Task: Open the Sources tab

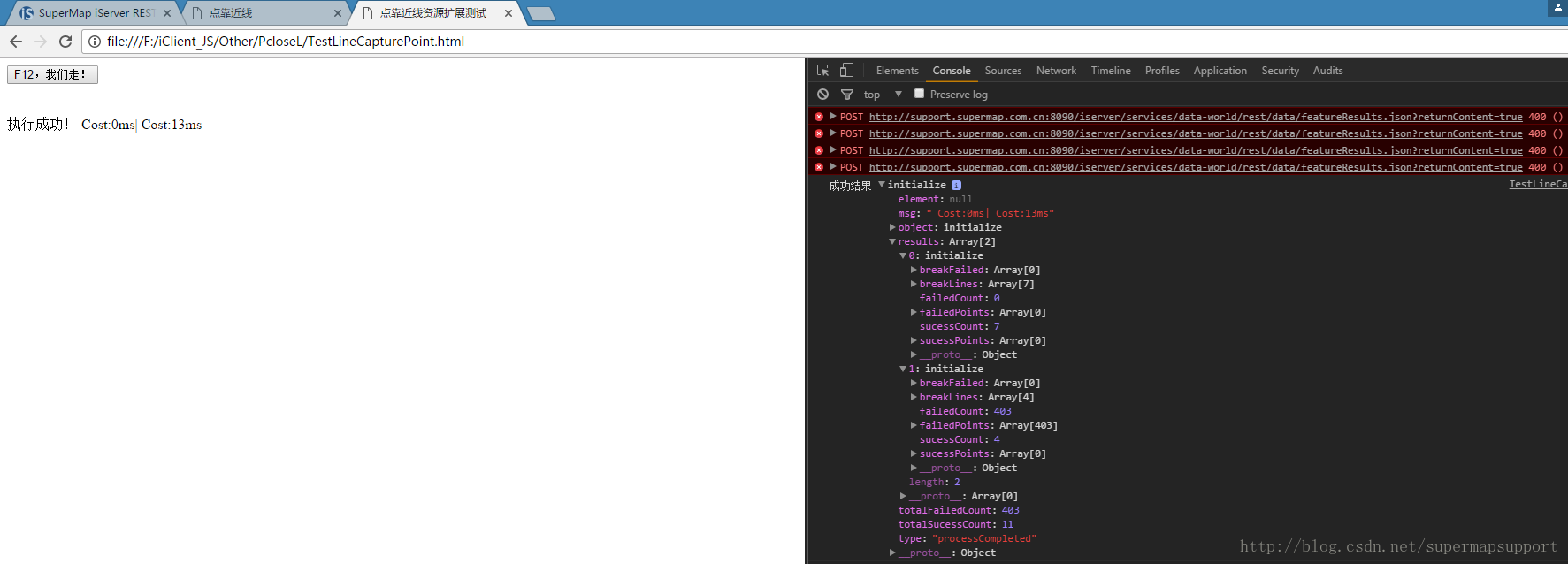Action: (1003, 71)
